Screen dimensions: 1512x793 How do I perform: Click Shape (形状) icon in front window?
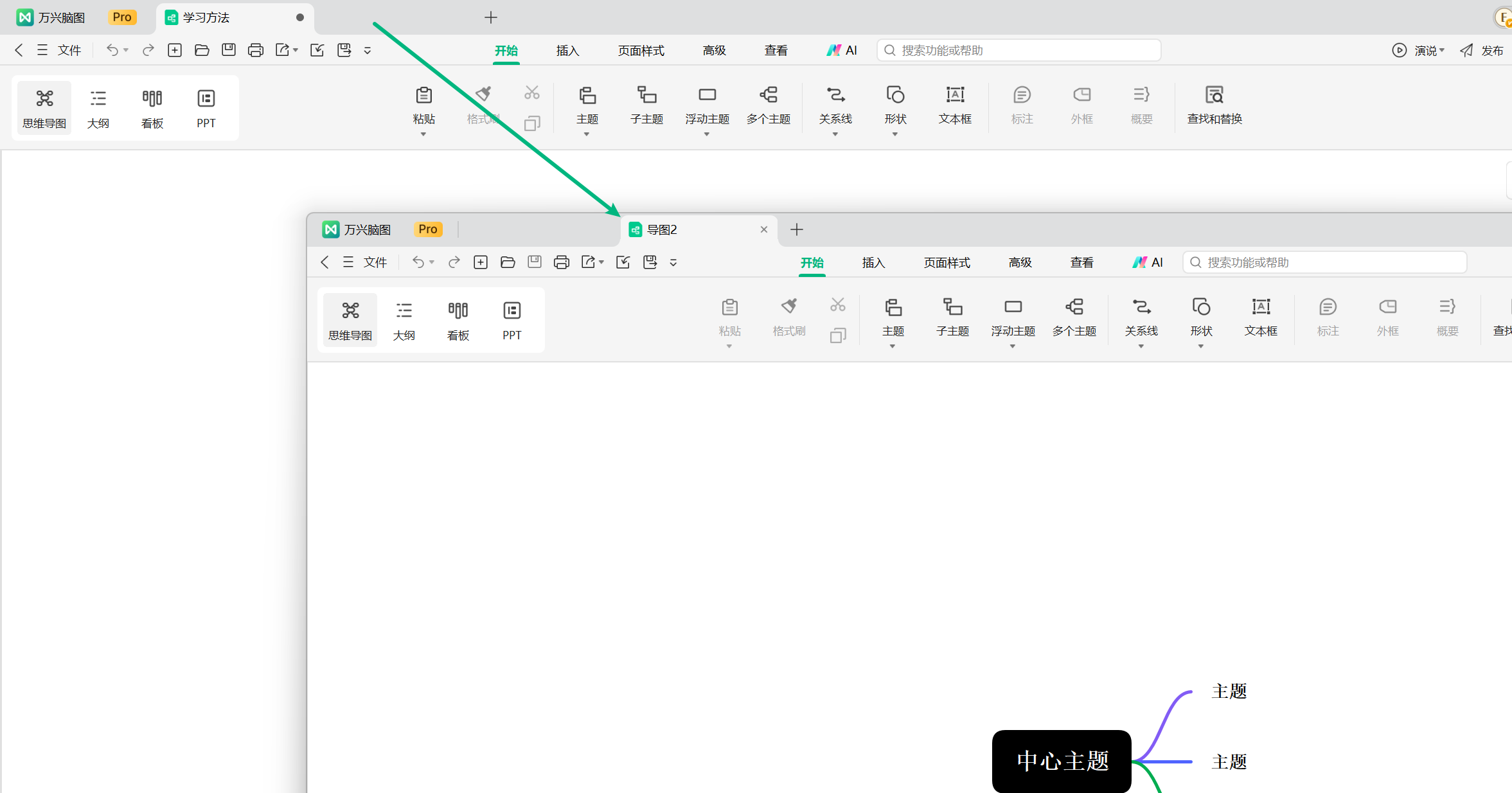tap(1201, 308)
